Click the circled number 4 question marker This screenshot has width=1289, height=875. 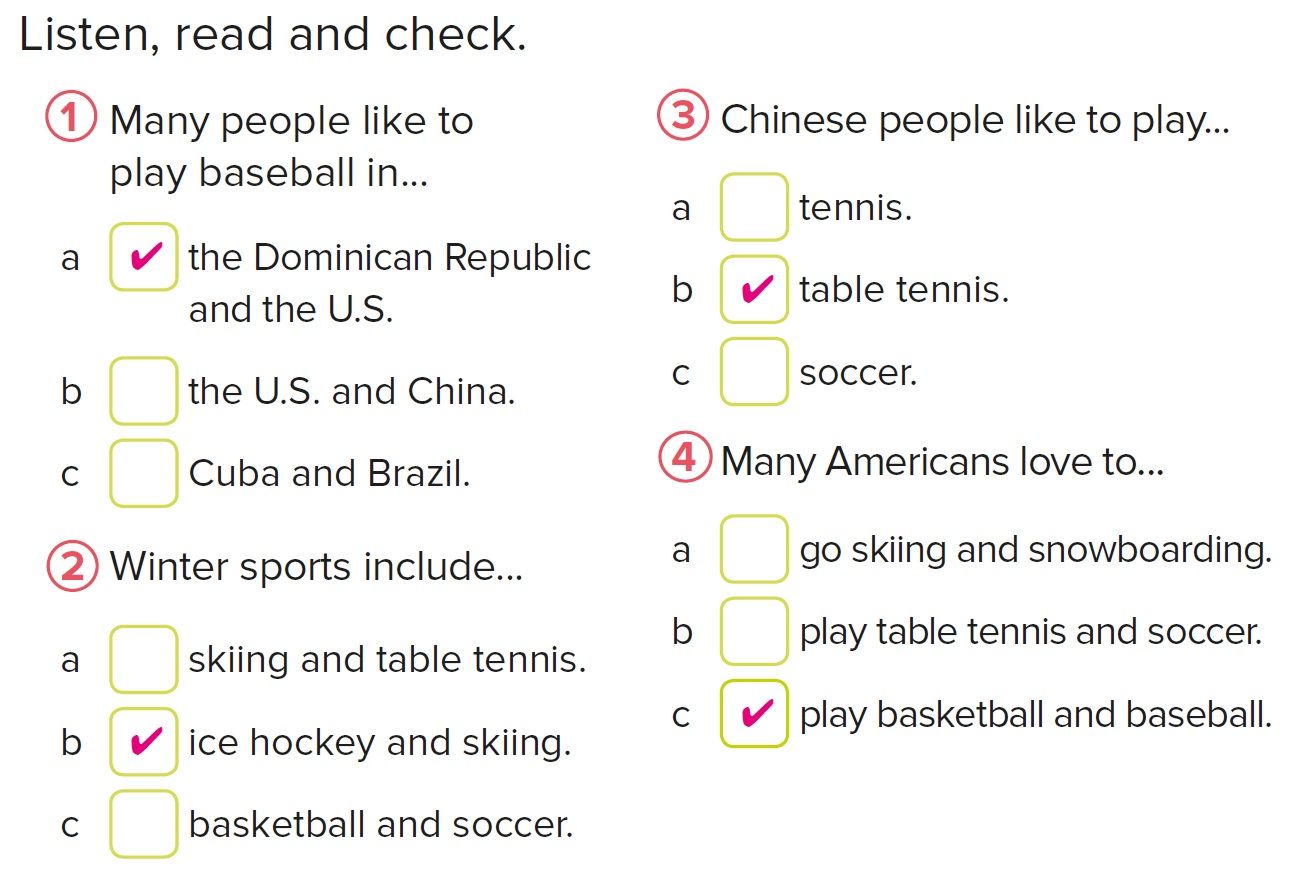tap(684, 459)
